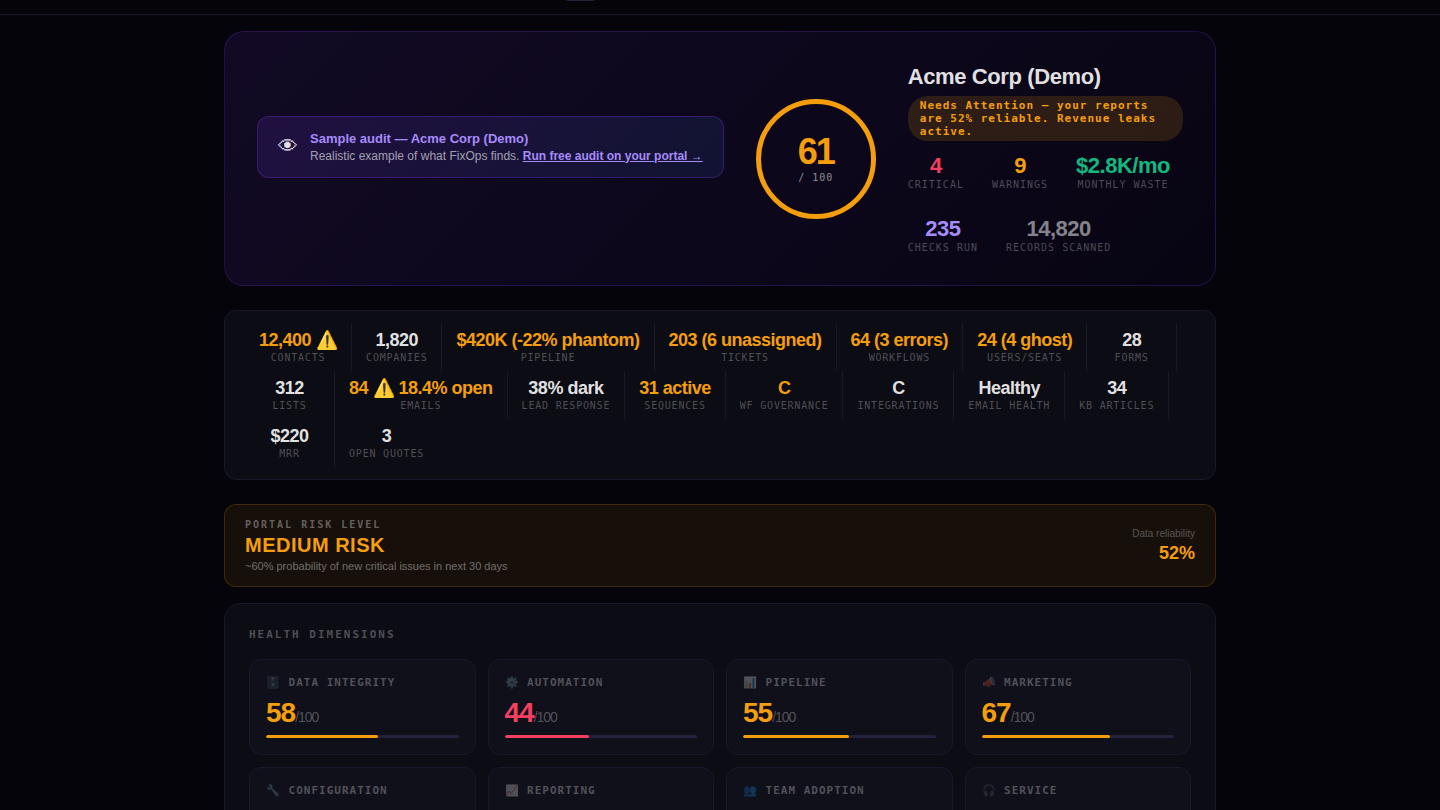Select the "Sample audit — Acme Corp (Demo)" banner title
Viewport: 1440px width, 810px height.
click(419, 139)
